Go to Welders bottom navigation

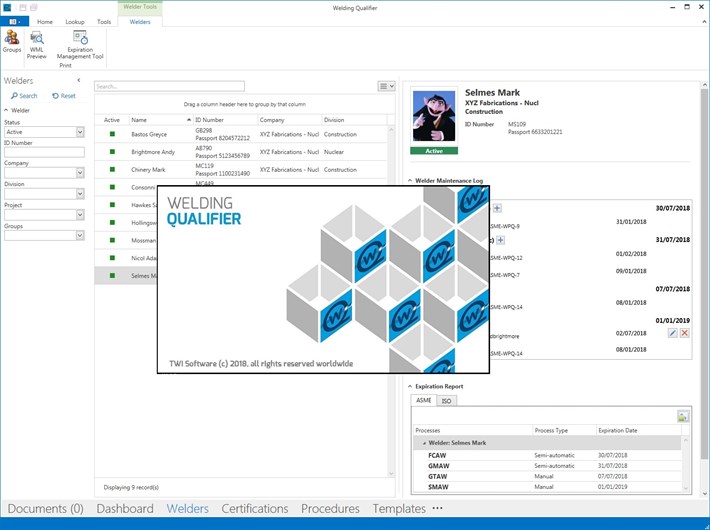(187, 508)
